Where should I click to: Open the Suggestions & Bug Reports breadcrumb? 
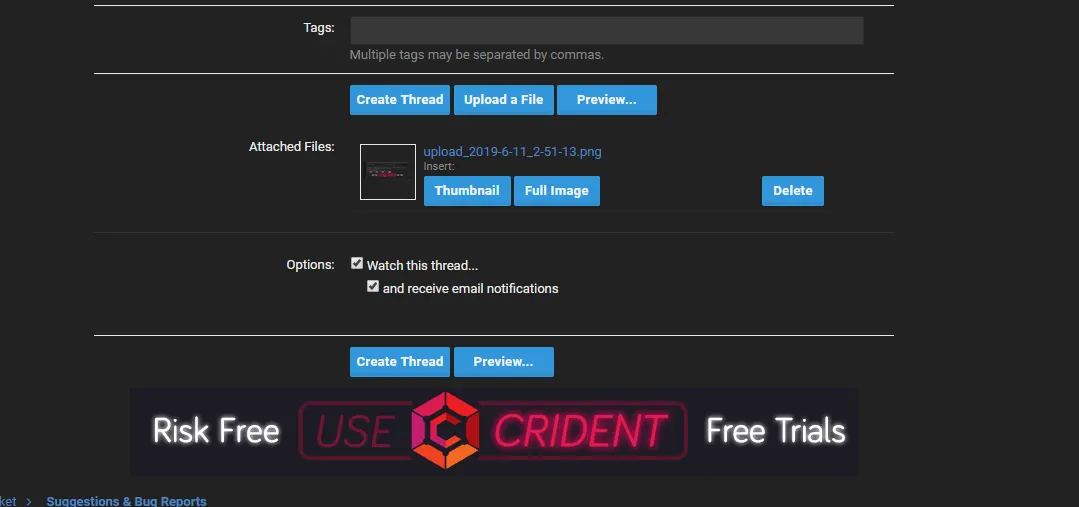(x=126, y=501)
